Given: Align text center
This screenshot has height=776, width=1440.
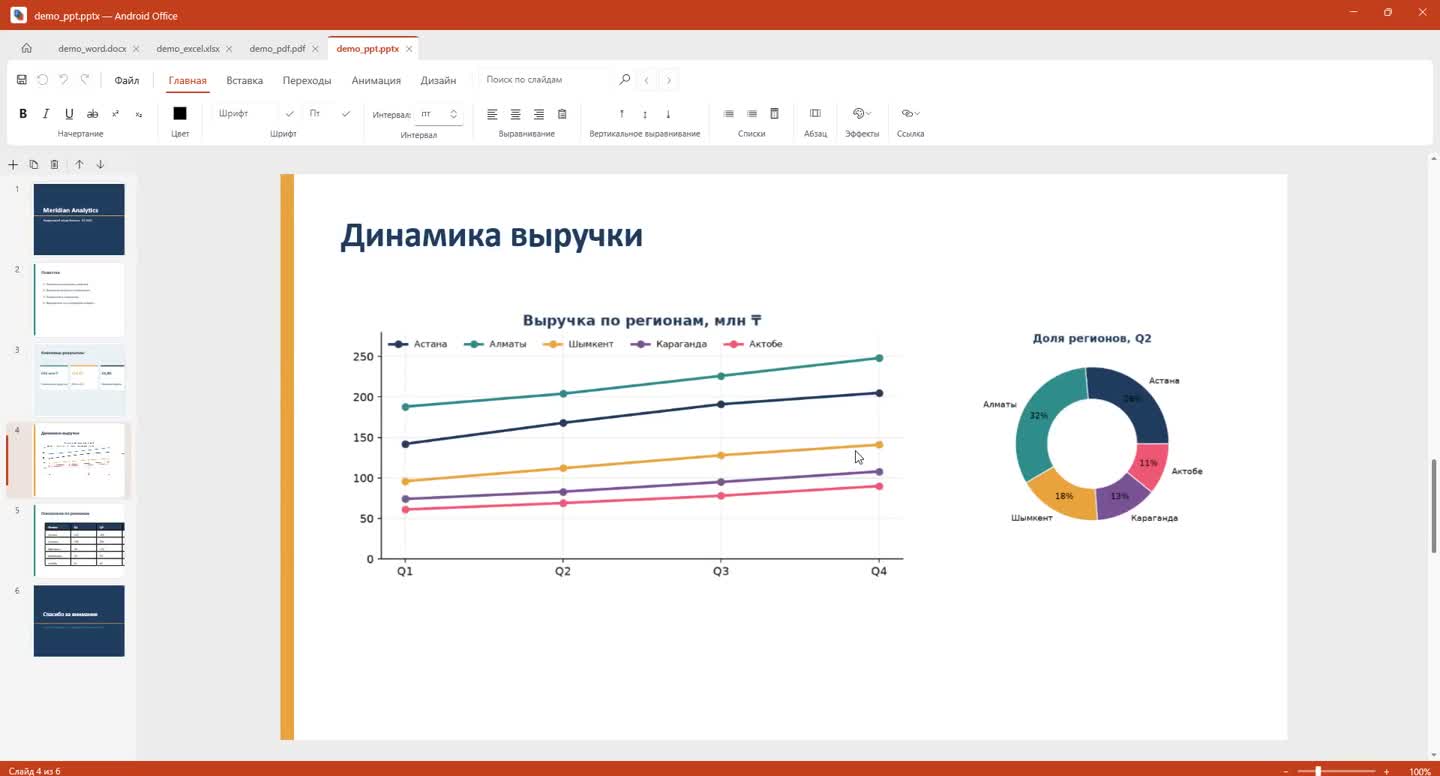Looking at the screenshot, I should [x=515, y=114].
